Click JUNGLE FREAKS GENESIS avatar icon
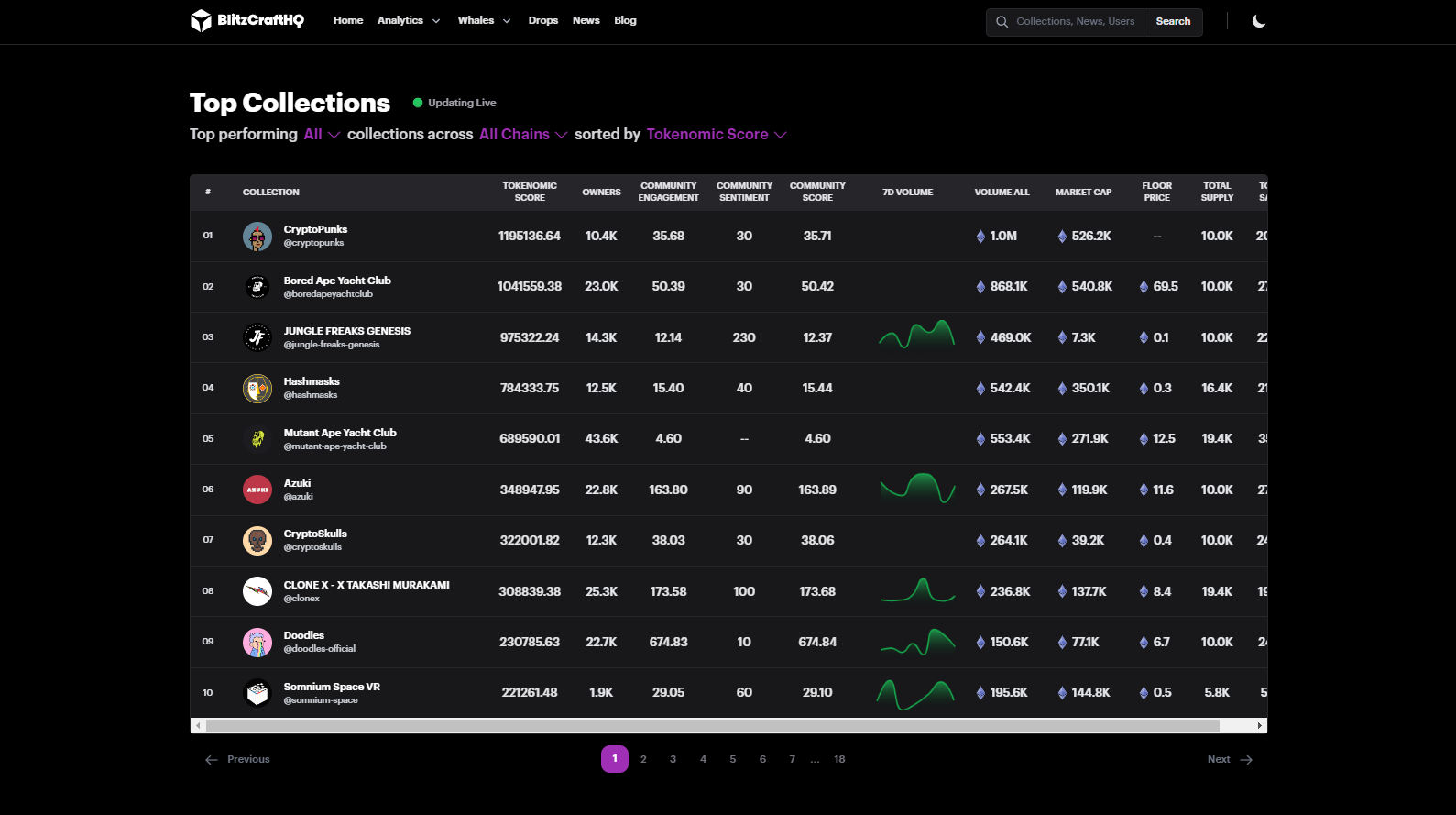 [257, 337]
